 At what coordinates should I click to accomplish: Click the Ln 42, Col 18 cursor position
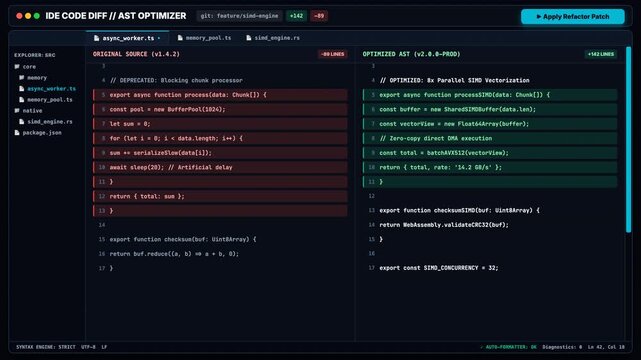point(606,347)
